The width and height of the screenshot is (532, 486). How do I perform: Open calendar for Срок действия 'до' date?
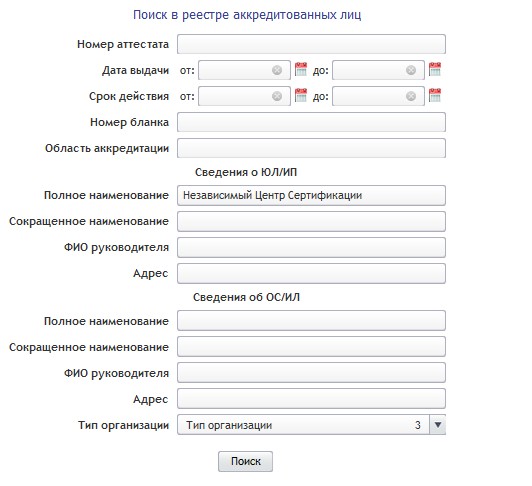435,95
